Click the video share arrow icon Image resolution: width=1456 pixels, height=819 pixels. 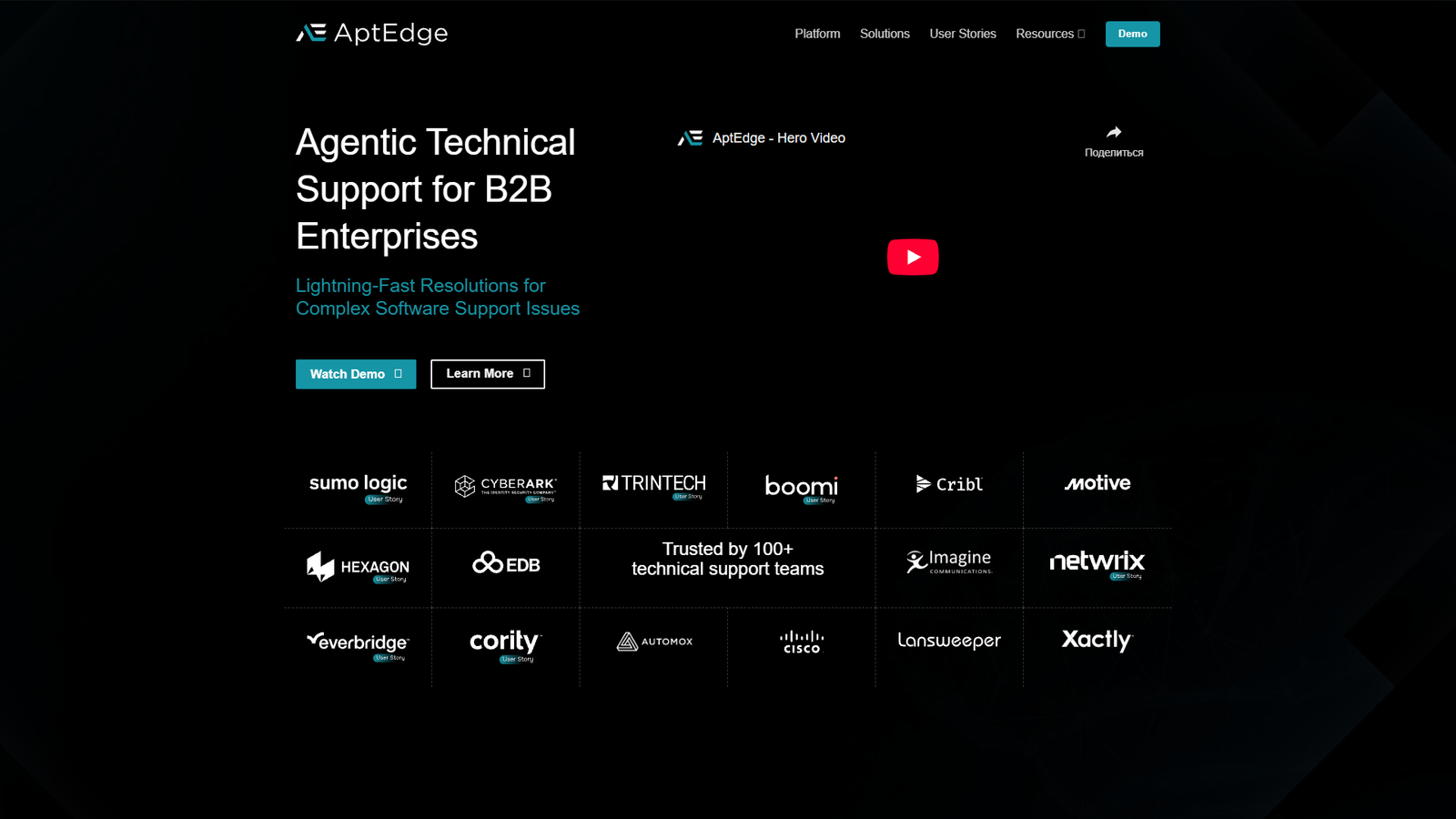click(1114, 133)
